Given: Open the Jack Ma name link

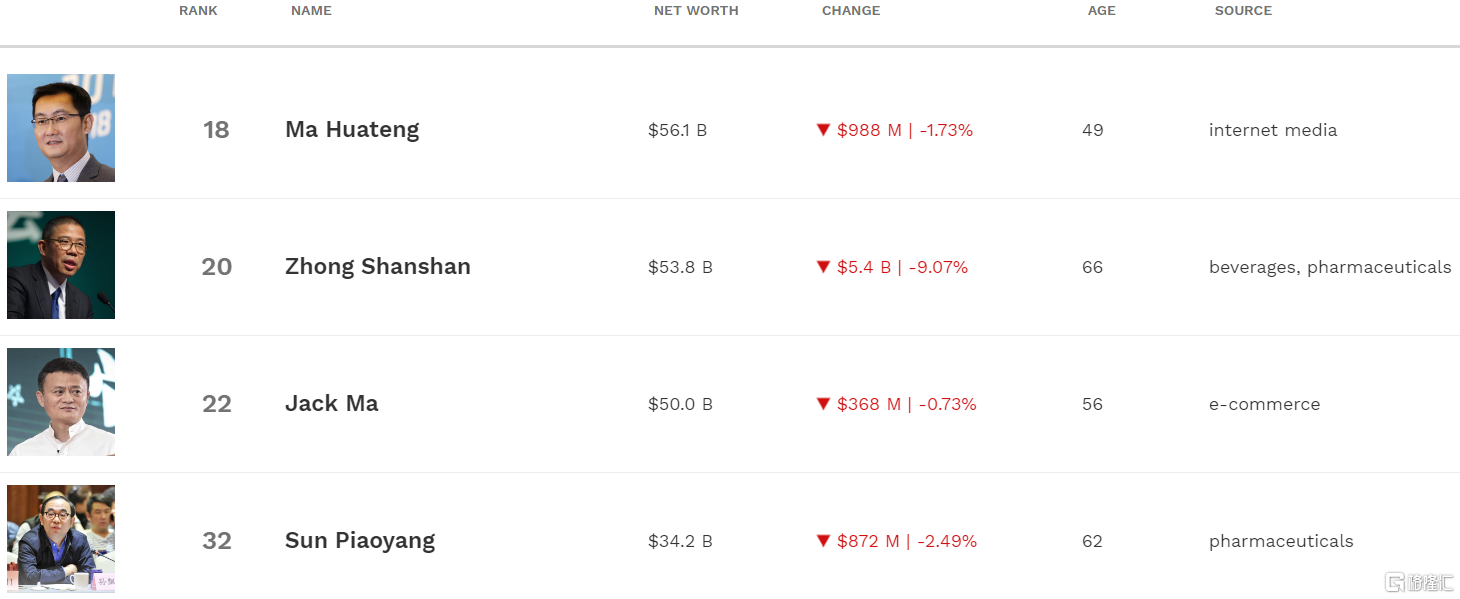Looking at the screenshot, I should pos(332,404).
